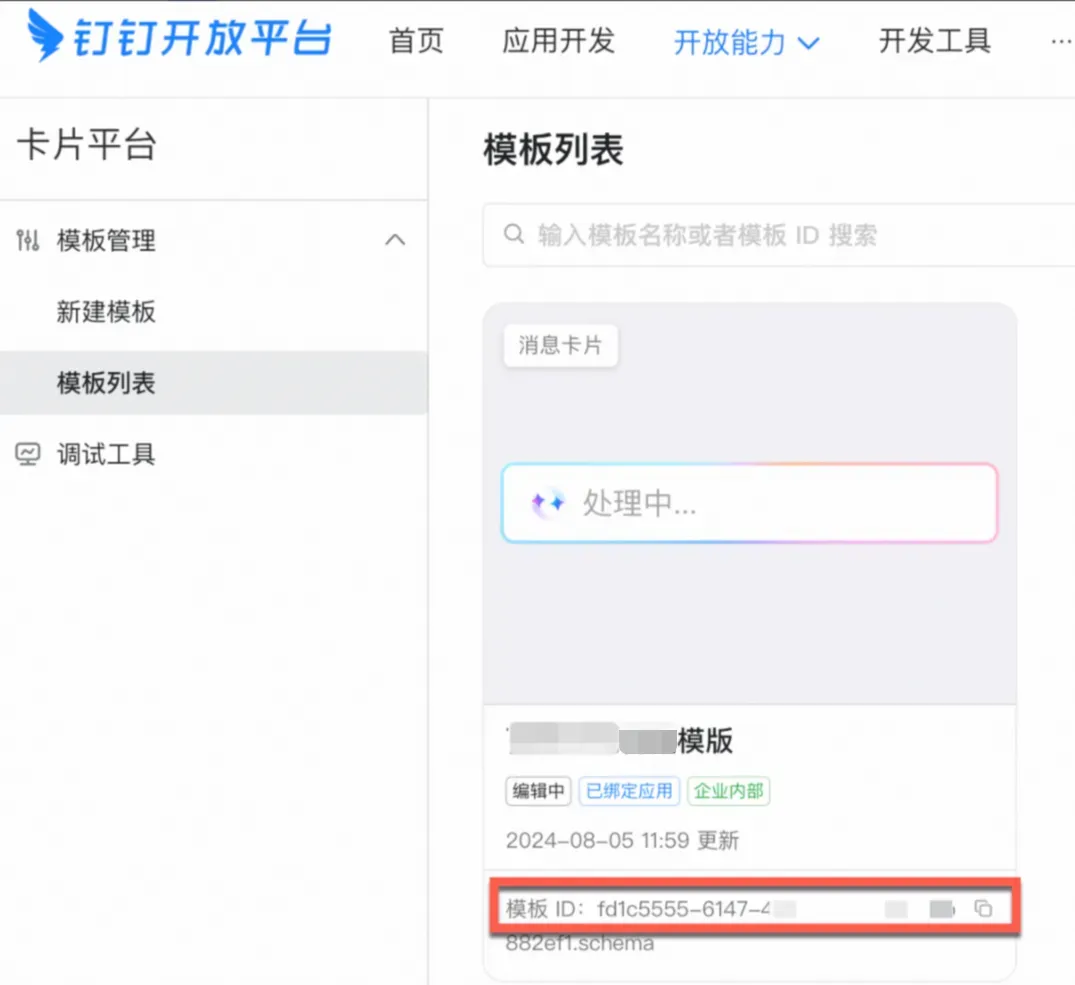Switch to the 开发工具 nav tab

pos(934,41)
